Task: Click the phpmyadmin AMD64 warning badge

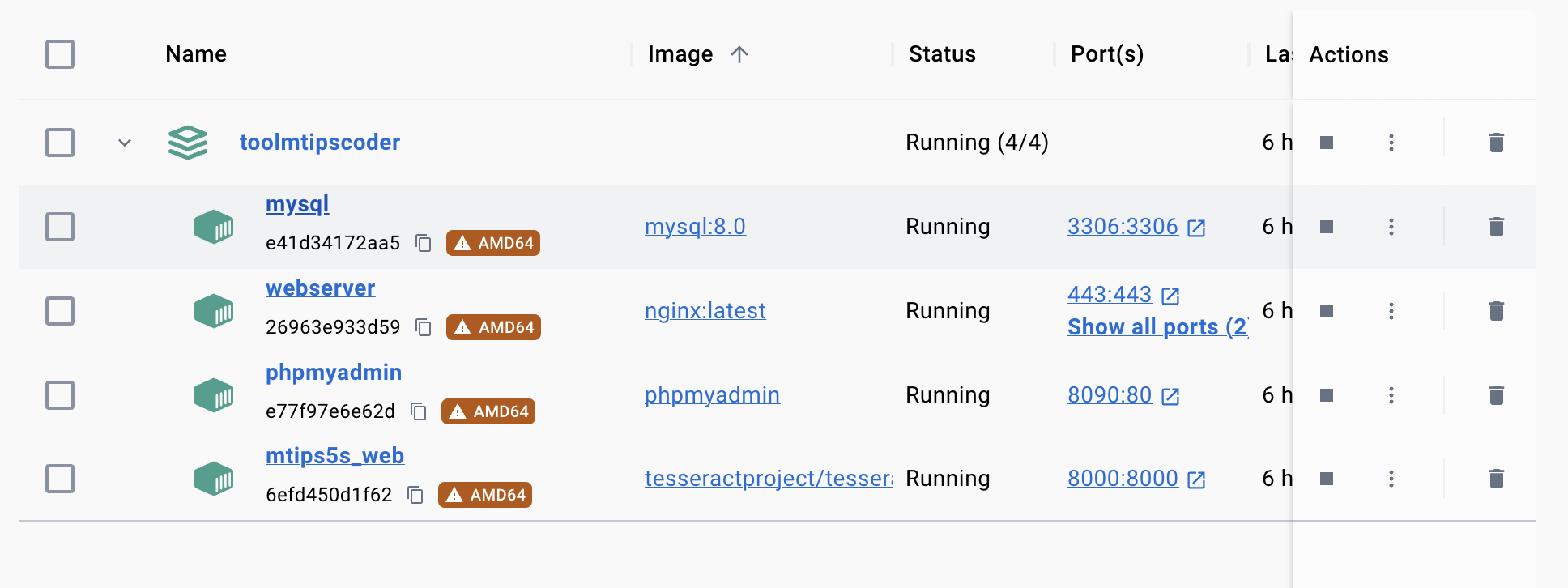Action: pos(488,411)
